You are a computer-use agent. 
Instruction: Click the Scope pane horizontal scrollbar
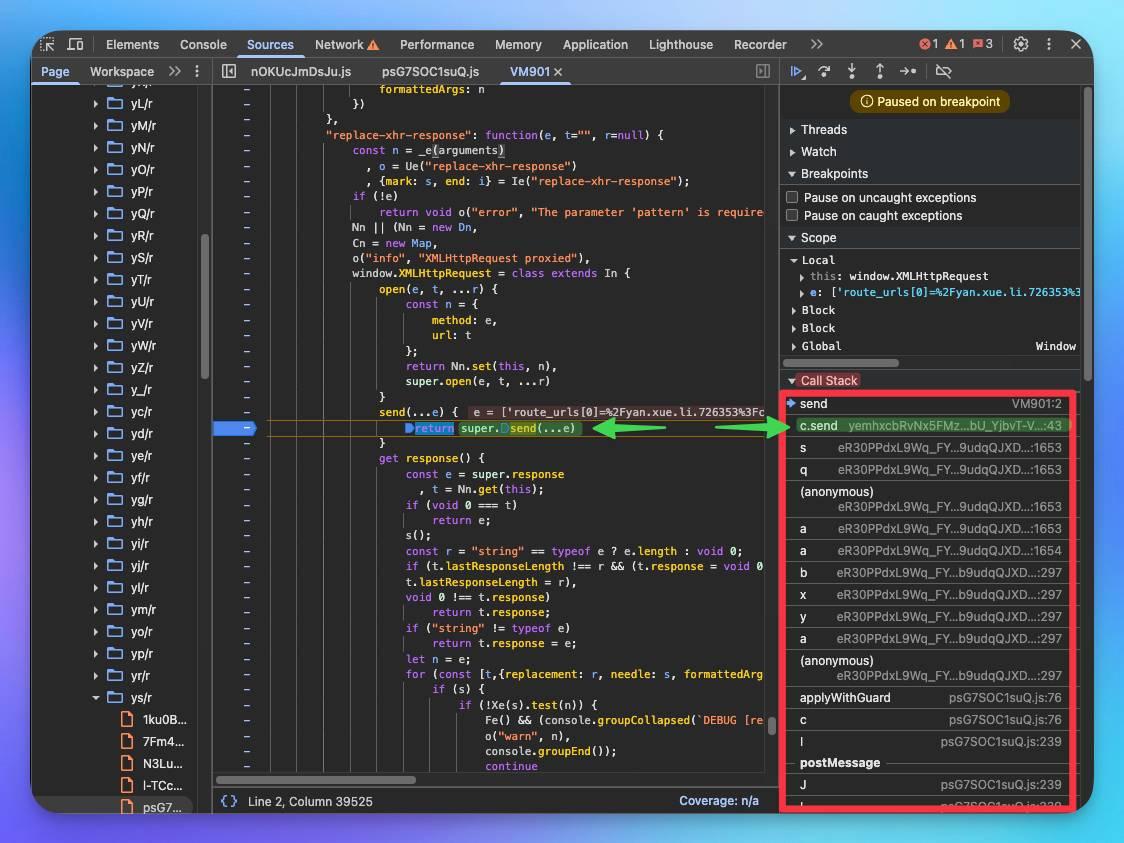coord(841,363)
